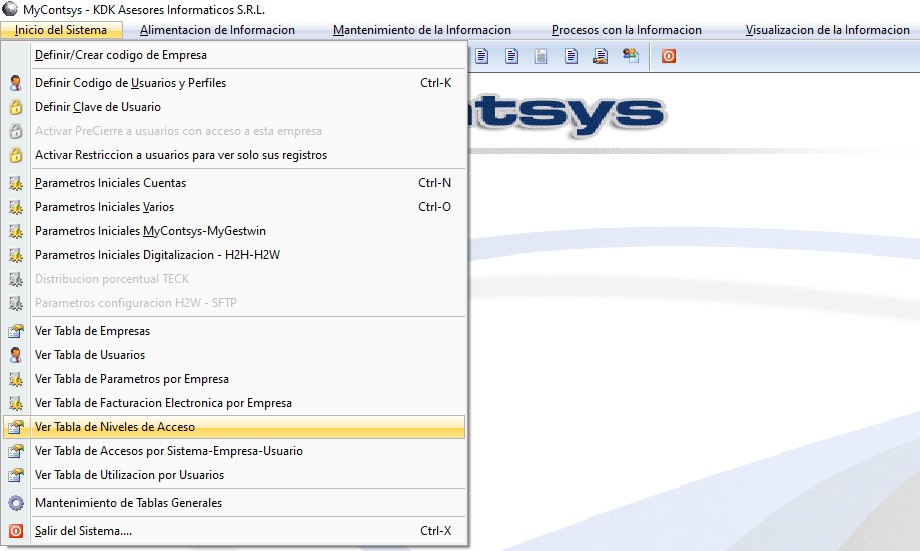Select Definir/Crear codigo de Empresa
Image resolution: width=920 pixels, height=551 pixels.
click(121, 55)
